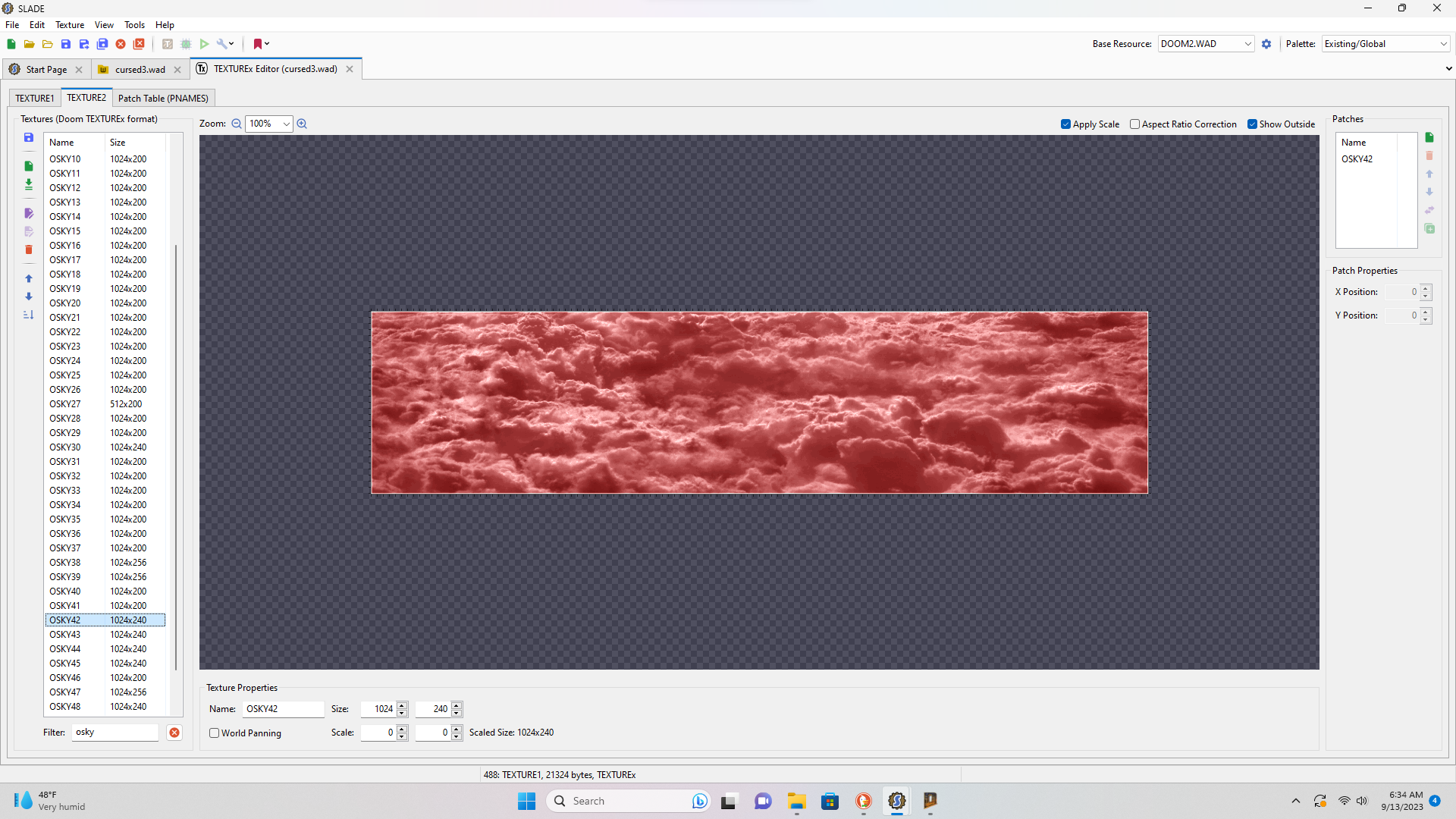Increase texture width with stepper up arrow

coord(402,705)
